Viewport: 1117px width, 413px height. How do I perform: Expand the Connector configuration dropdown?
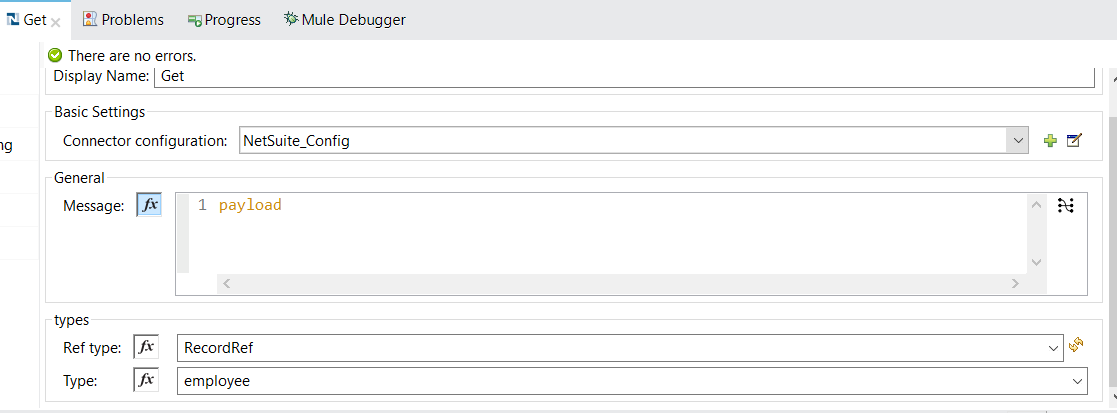pyautogui.click(x=1017, y=140)
